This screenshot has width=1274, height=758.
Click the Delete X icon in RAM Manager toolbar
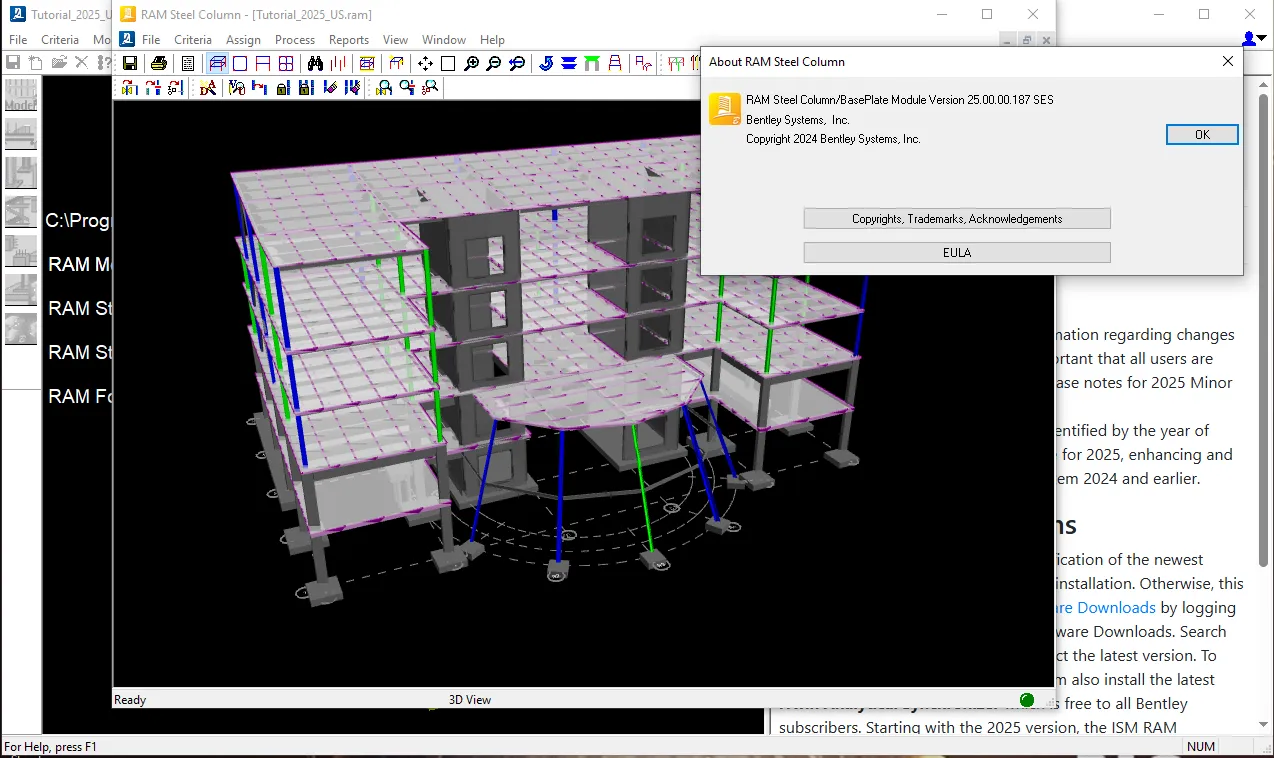click(x=82, y=62)
